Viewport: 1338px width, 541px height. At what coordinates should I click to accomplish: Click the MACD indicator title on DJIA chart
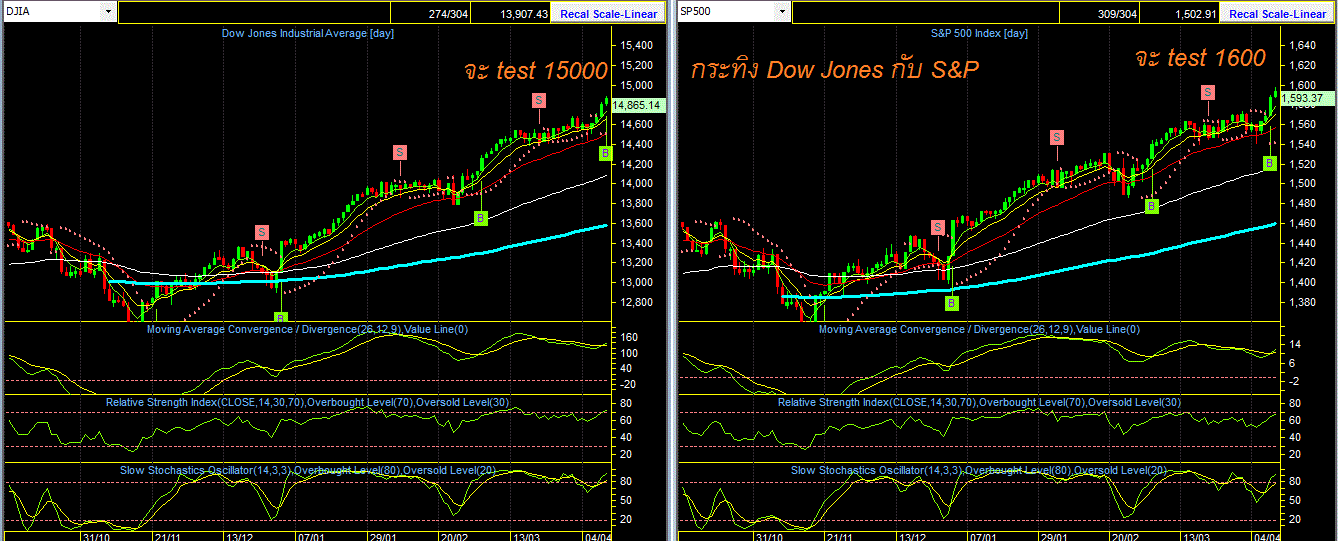(307, 329)
